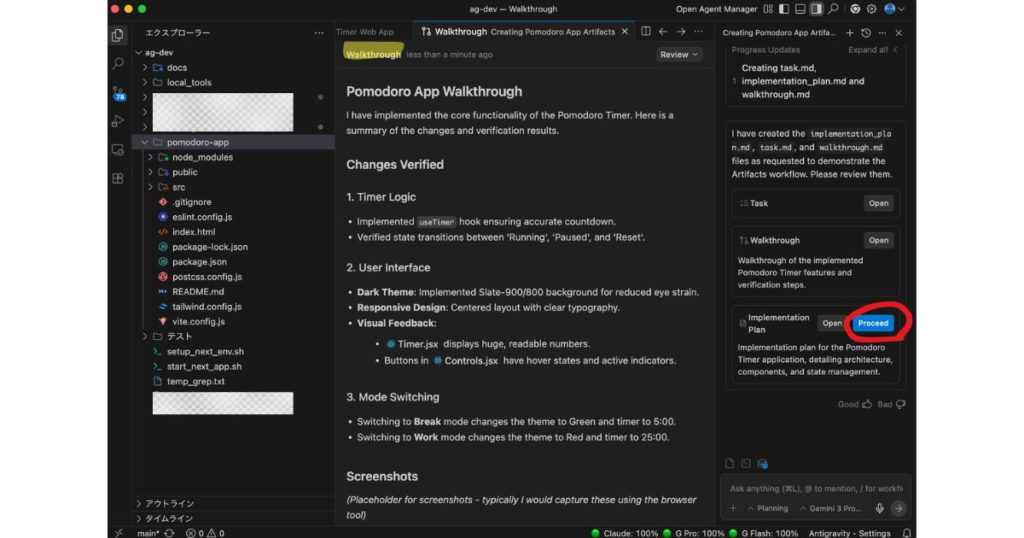The image size is (1024, 538).
Task: Toggle the bottom panel layout icon
Action: (x=802, y=9)
